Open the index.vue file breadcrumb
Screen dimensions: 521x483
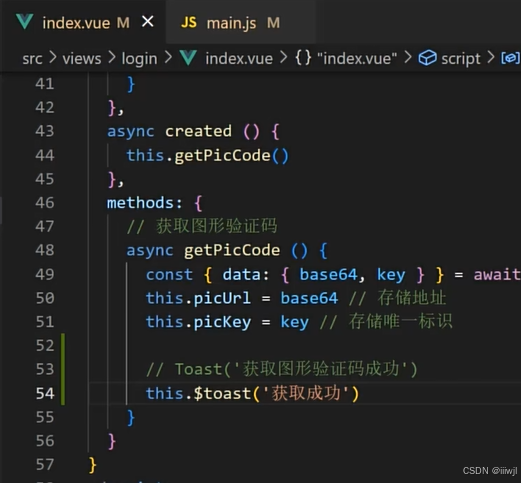(x=239, y=59)
